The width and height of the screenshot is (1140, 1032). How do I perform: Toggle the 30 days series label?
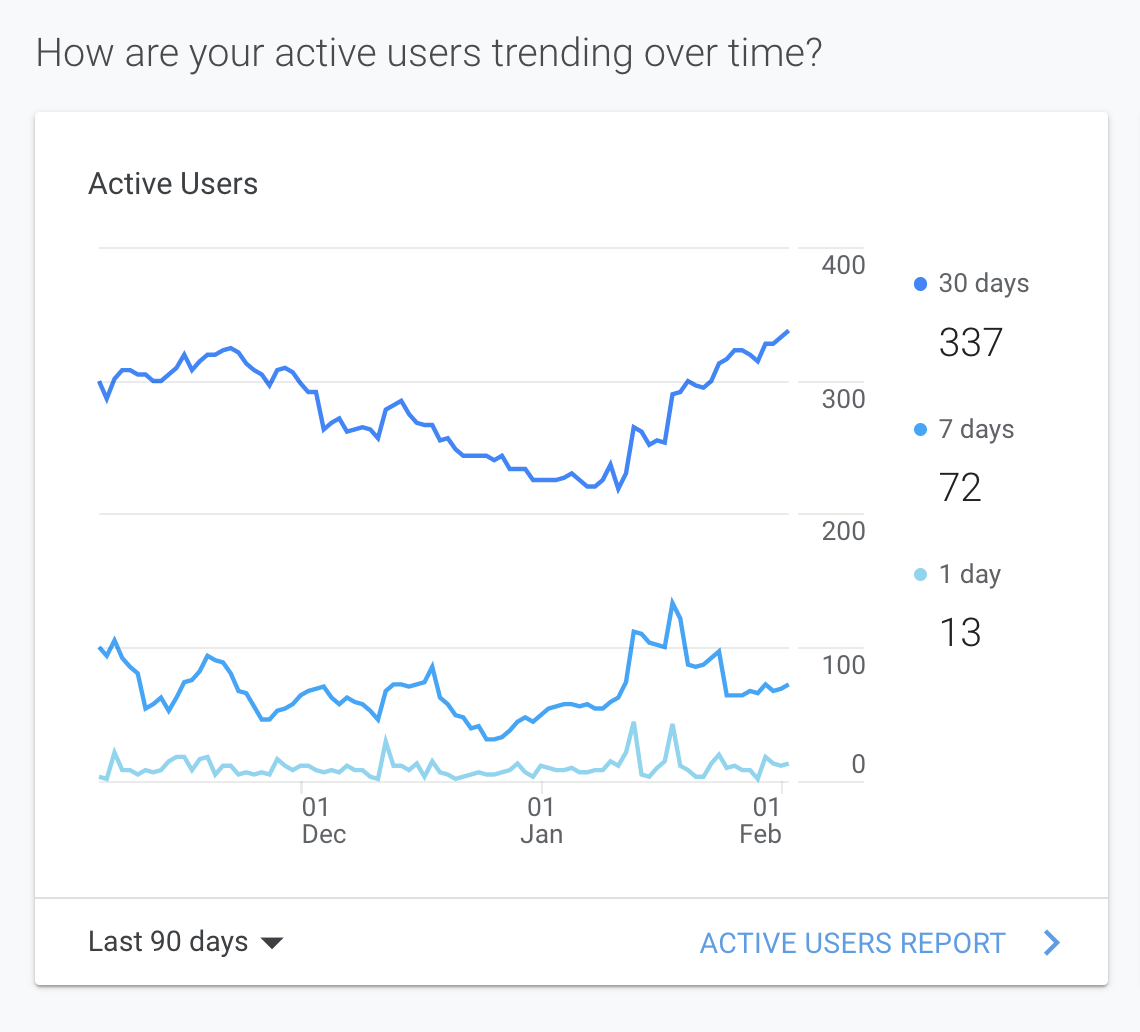tap(983, 284)
